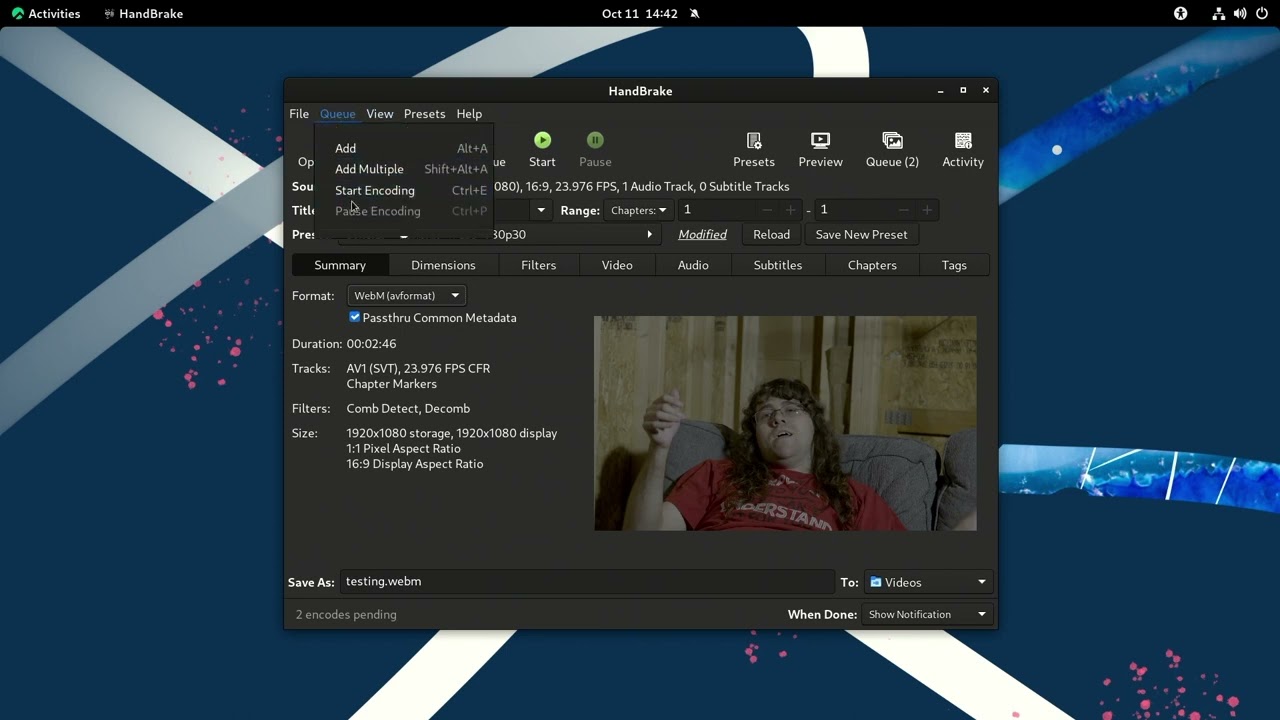Click the Modified preset label
The height and width of the screenshot is (720, 1280).
tap(702, 235)
